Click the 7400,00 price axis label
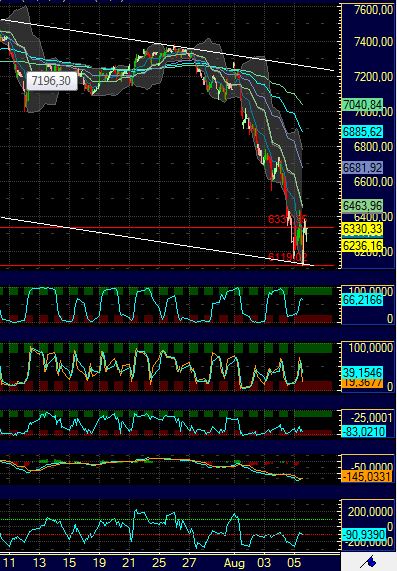This screenshot has width=397, height=571. click(373, 42)
